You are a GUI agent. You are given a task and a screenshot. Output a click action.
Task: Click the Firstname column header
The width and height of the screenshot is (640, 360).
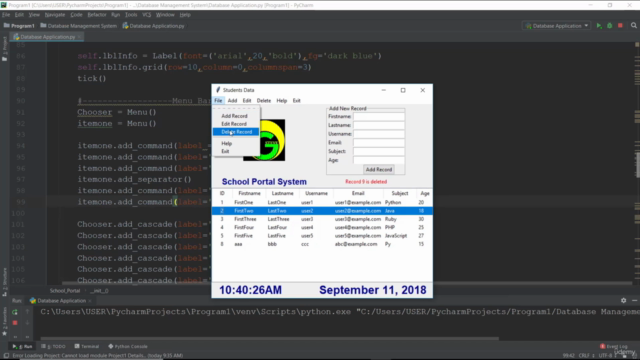tap(249, 193)
